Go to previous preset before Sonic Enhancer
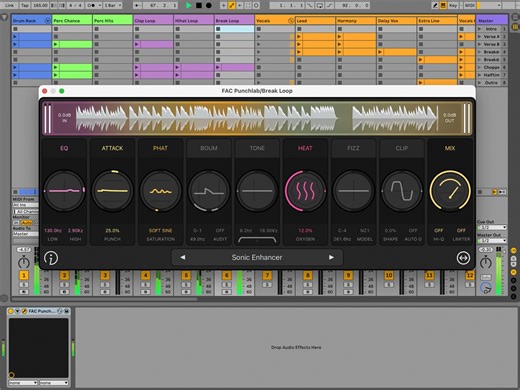Viewport: 520px width, 390px height. click(x=183, y=257)
